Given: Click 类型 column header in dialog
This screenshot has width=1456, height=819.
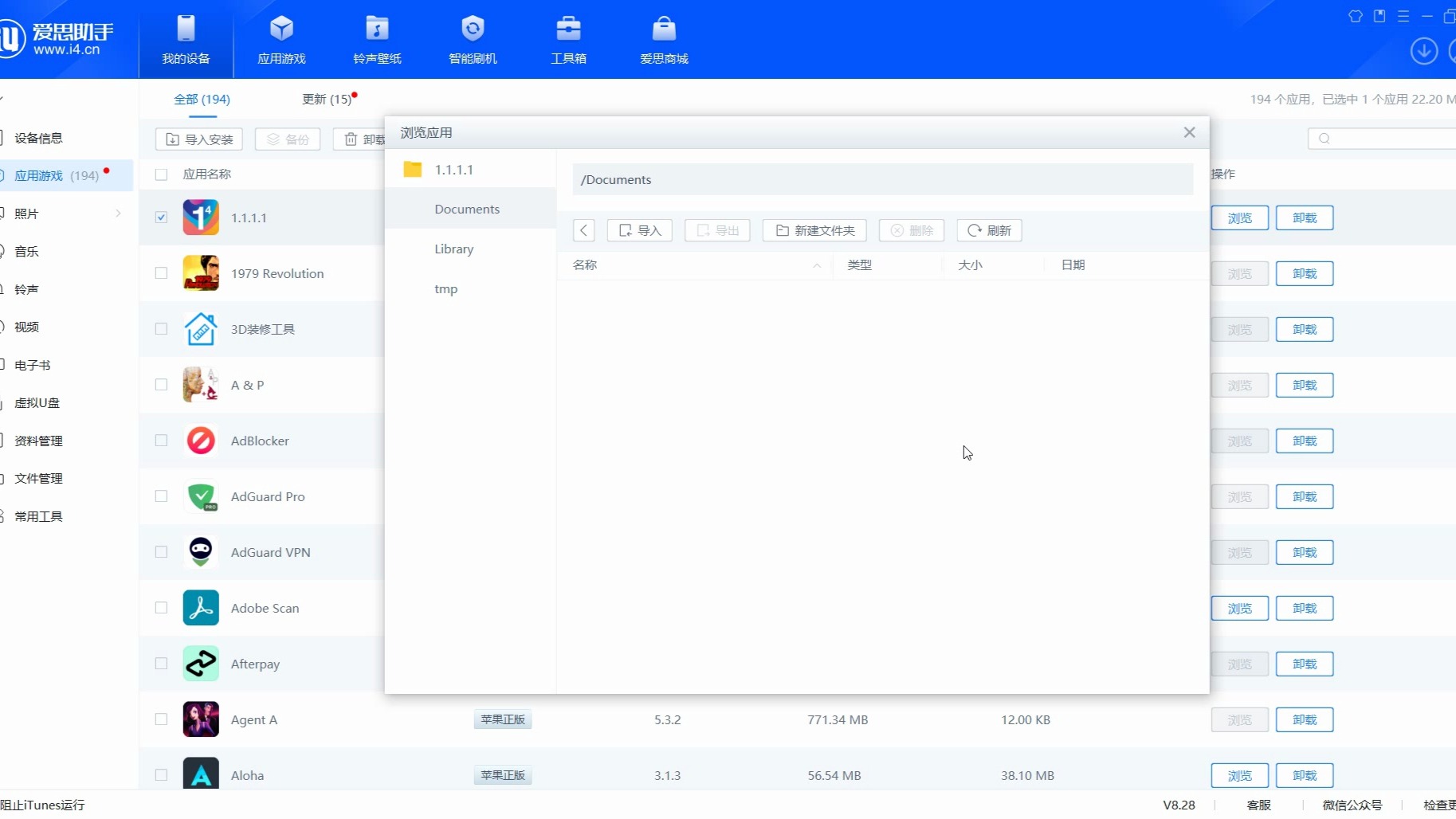Looking at the screenshot, I should point(859,265).
